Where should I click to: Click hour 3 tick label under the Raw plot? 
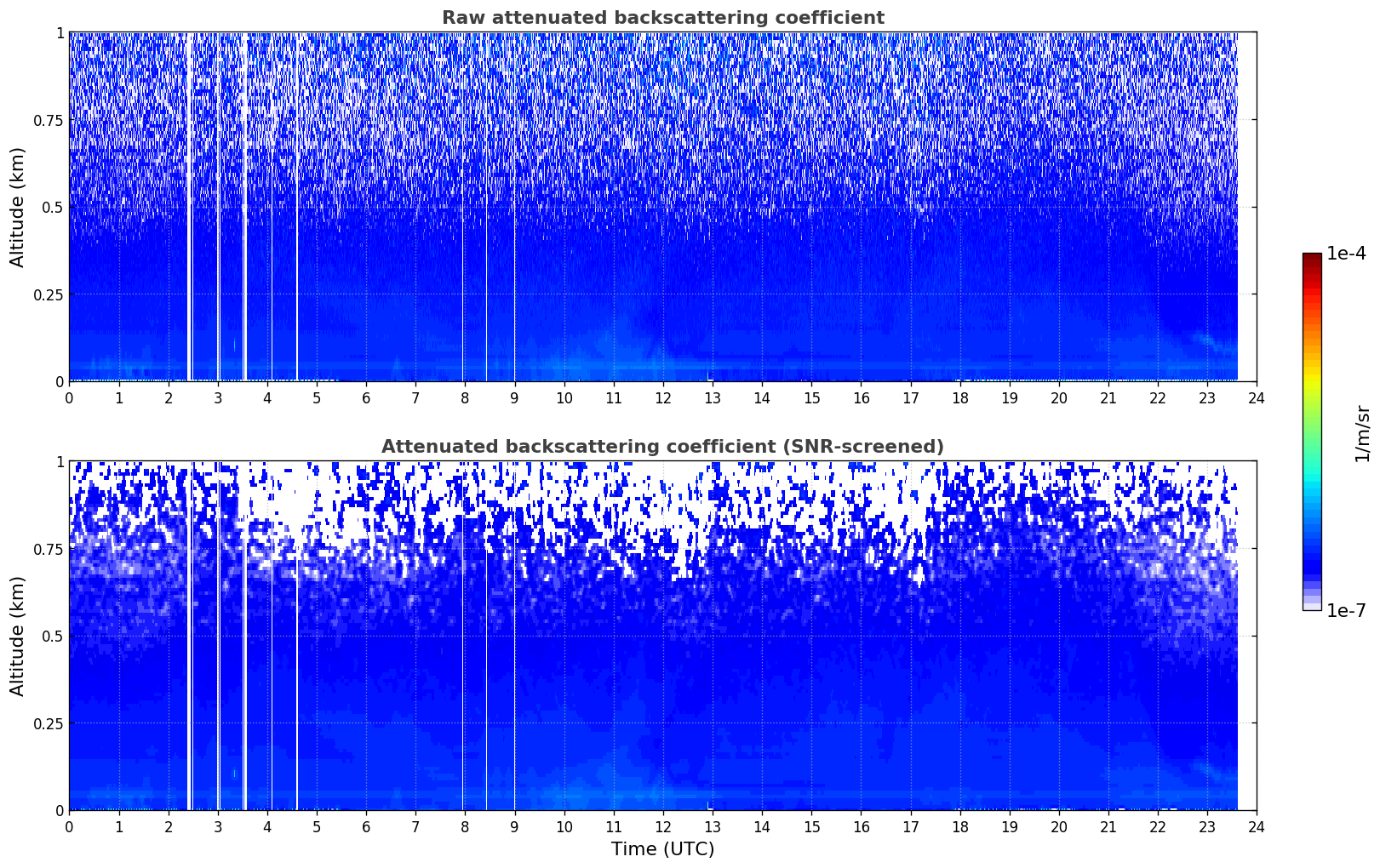pos(218,397)
